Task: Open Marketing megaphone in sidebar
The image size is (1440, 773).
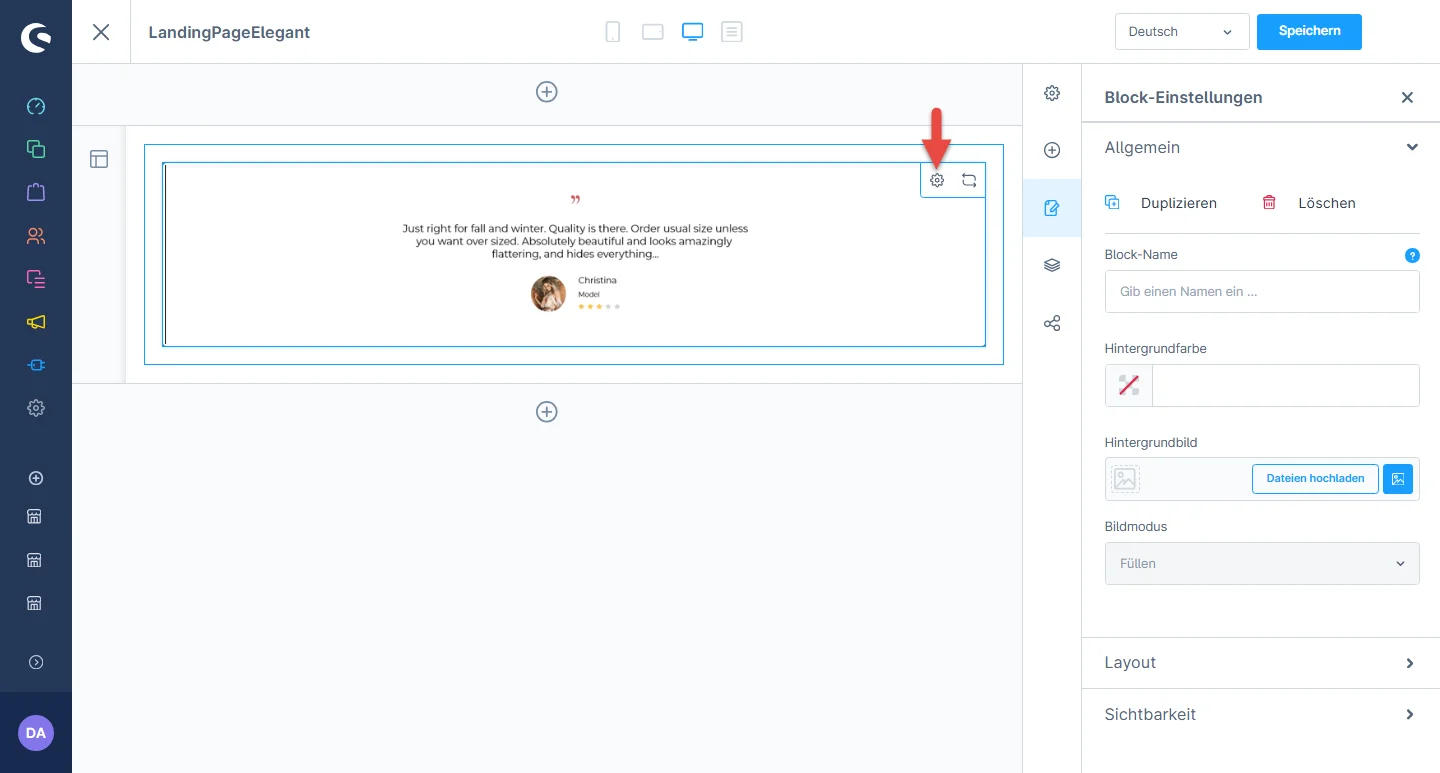Action: 36,322
